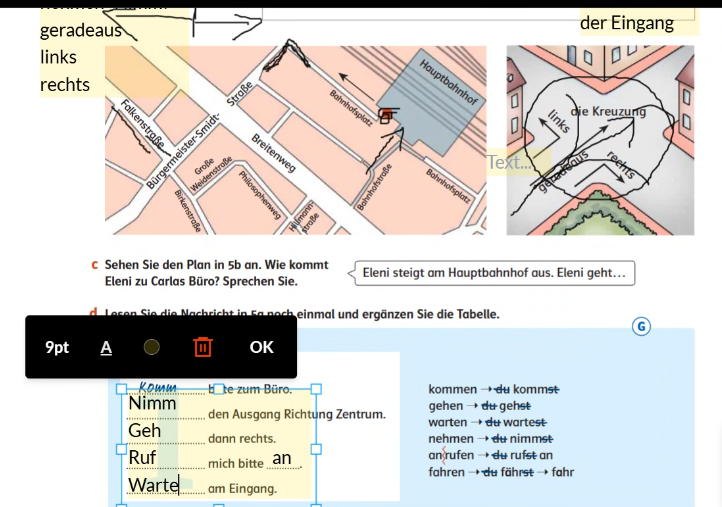Click the line 'warten → du wartest'

[x=488, y=422]
